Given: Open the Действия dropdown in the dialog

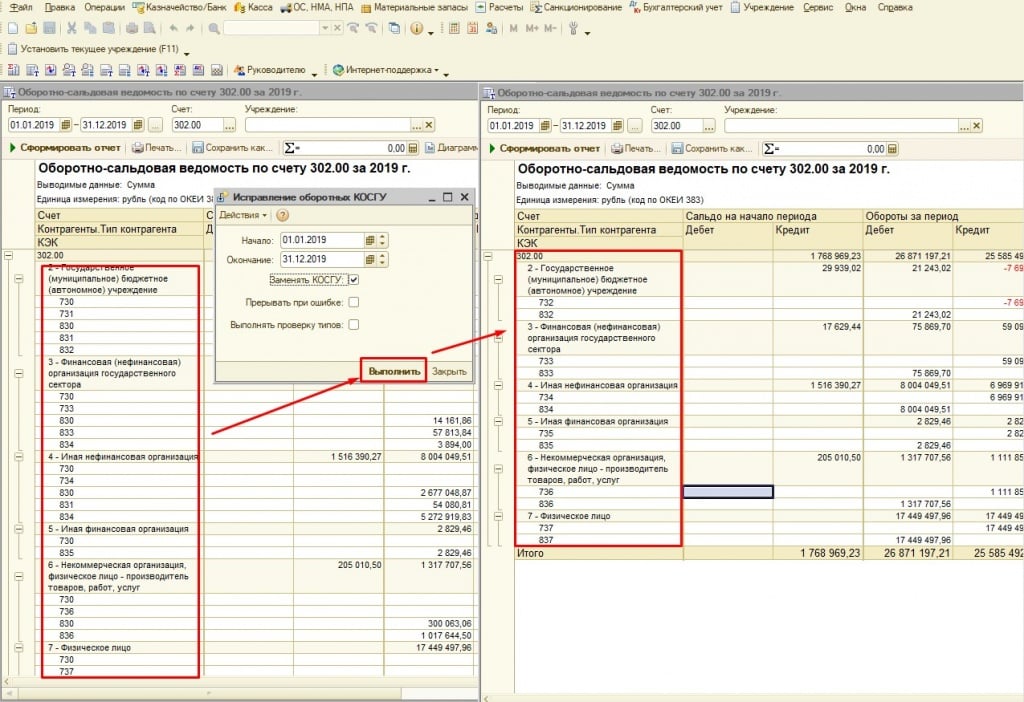Looking at the screenshot, I should (x=244, y=215).
